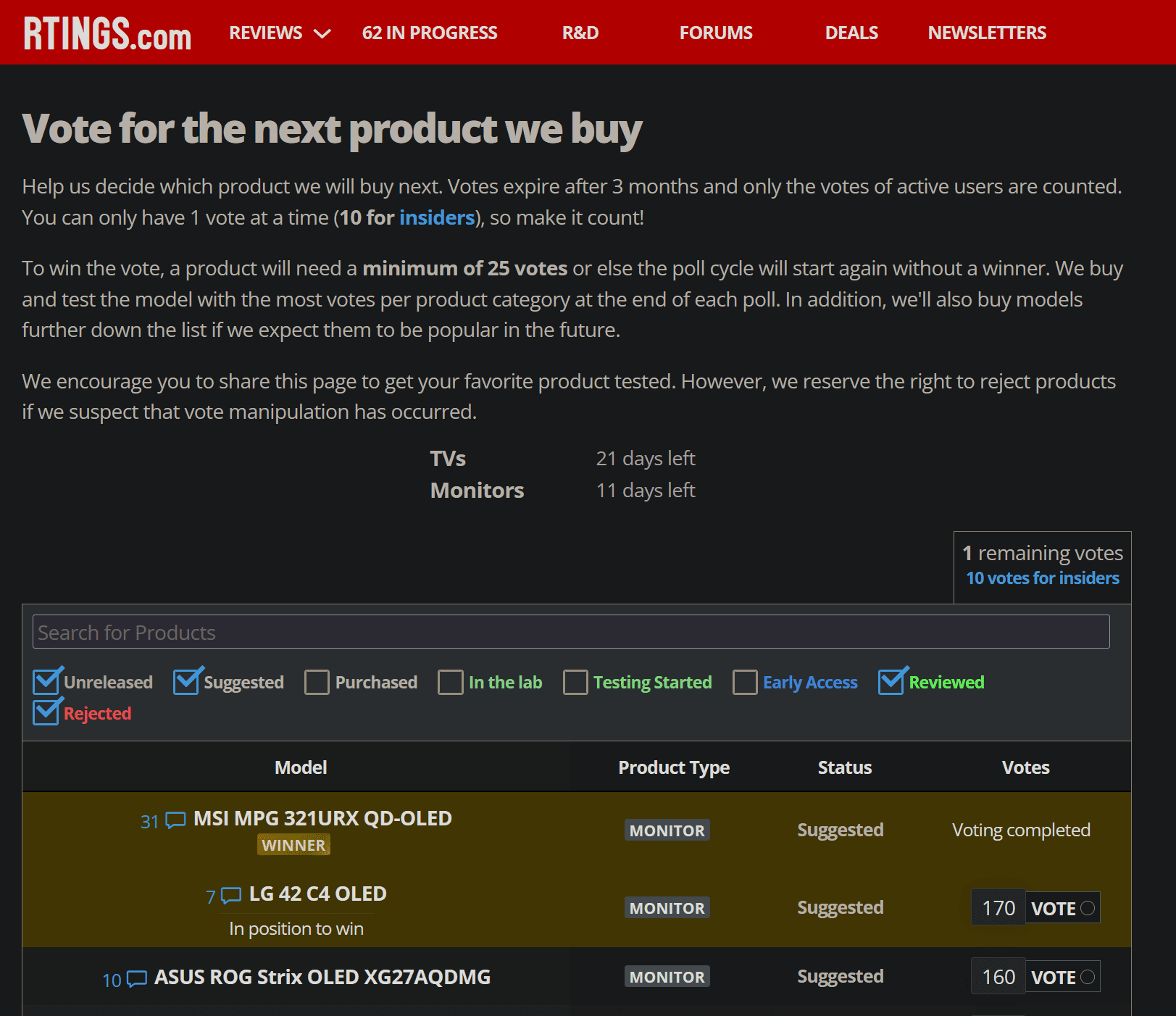Click 'In position to win' label
The image size is (1176, 1016).
296,928
